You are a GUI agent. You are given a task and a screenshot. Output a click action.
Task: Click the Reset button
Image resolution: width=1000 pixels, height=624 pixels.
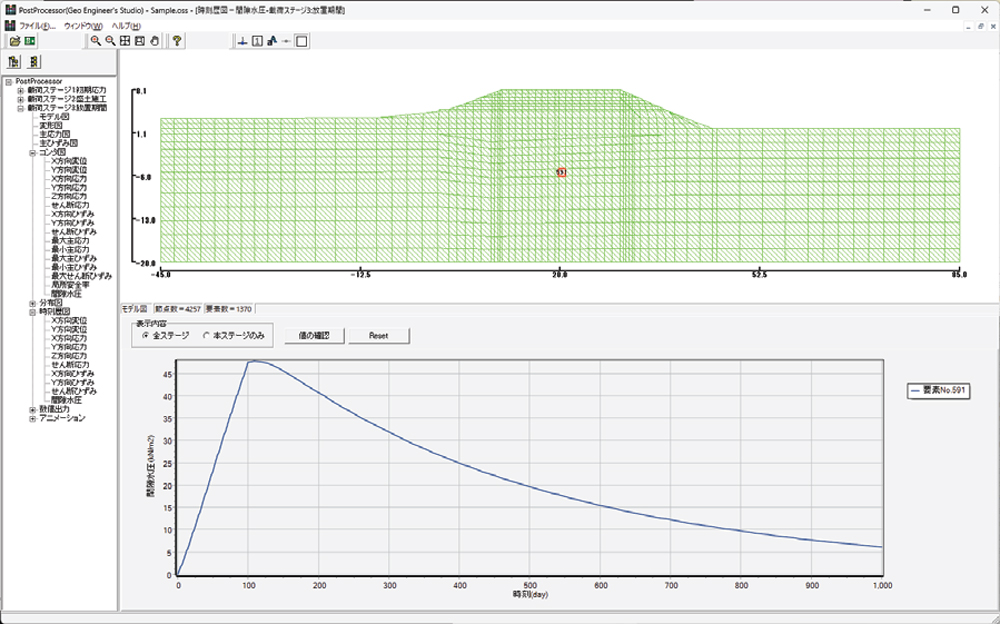tap(379, 336)
